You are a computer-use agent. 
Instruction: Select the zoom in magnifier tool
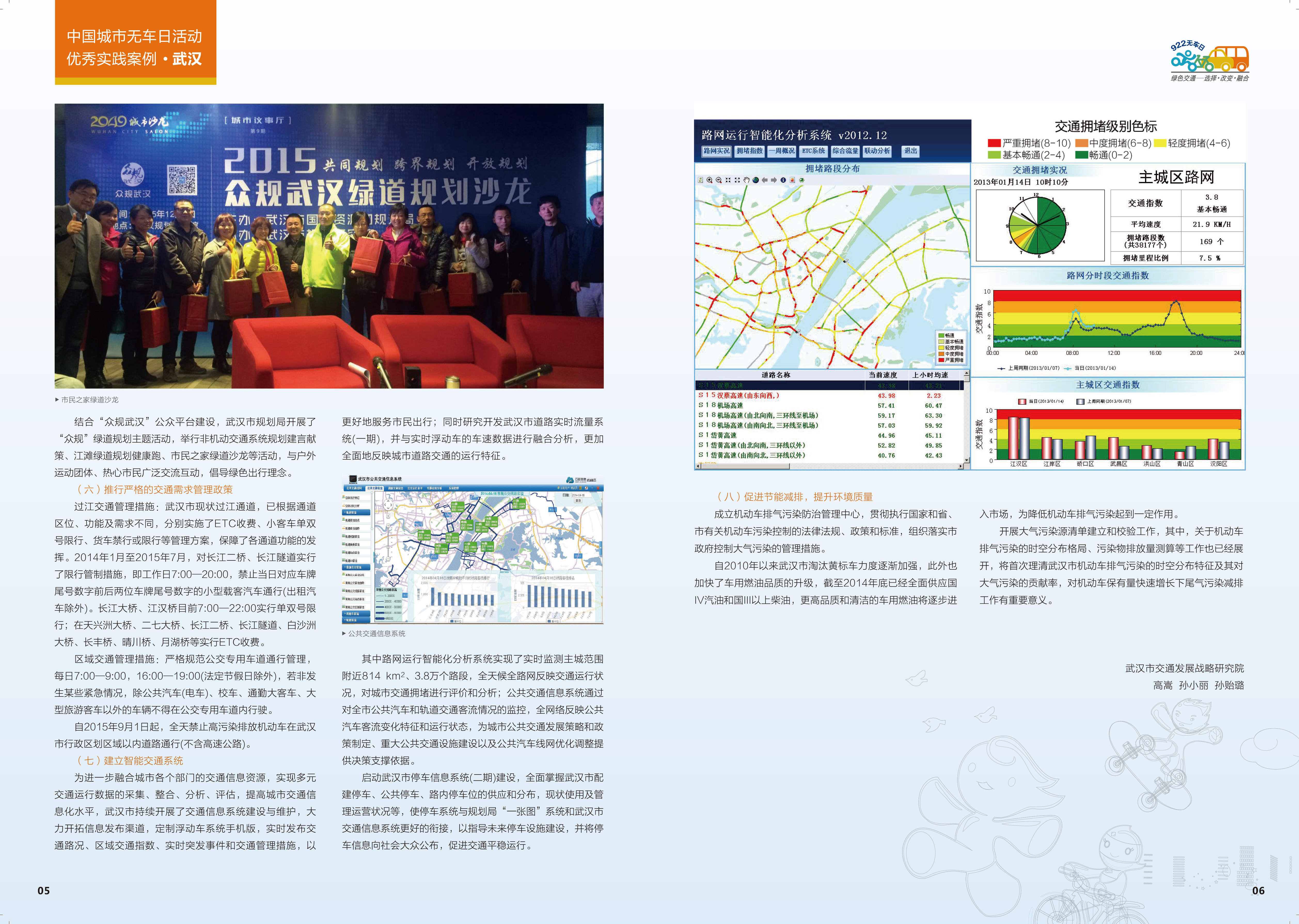tap(710, 180)
